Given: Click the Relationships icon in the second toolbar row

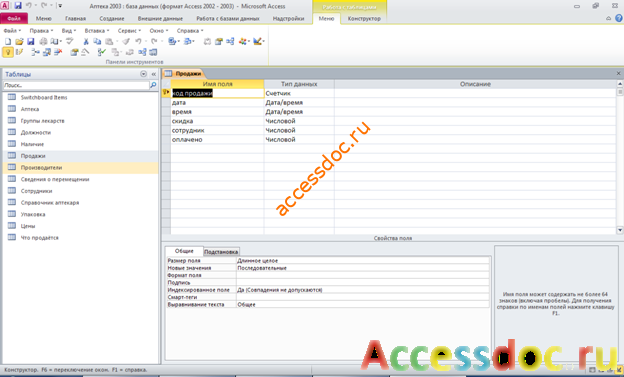Looking at the screenshot, I should [x=142, y=52].
